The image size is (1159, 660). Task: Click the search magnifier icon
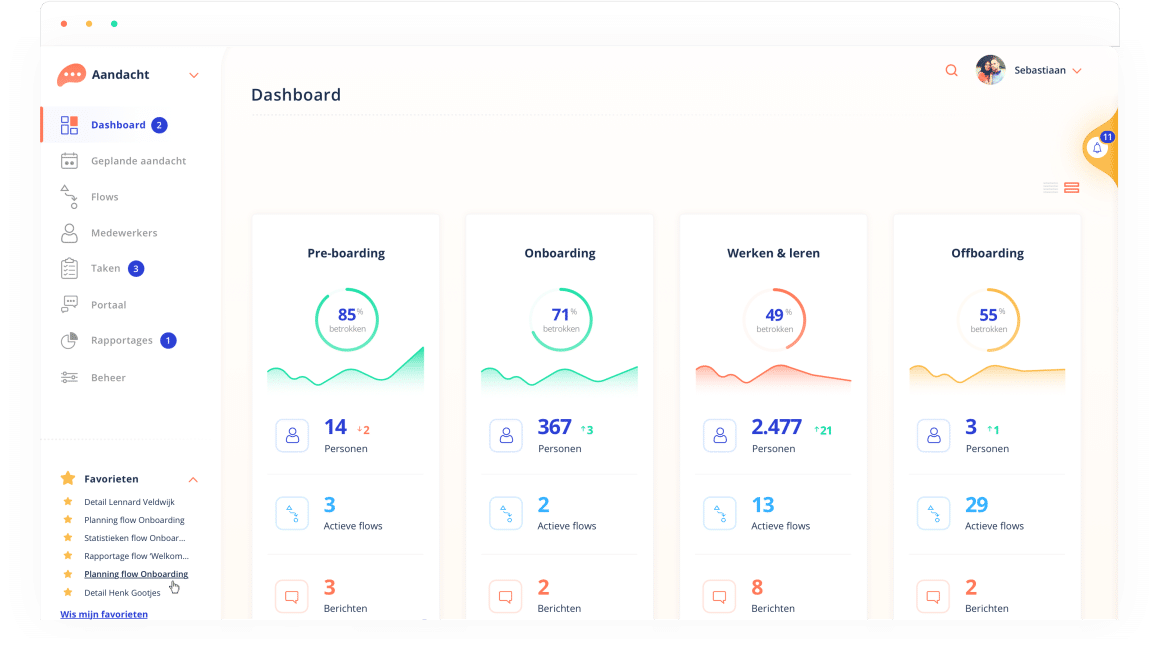[x=951, y=70]
